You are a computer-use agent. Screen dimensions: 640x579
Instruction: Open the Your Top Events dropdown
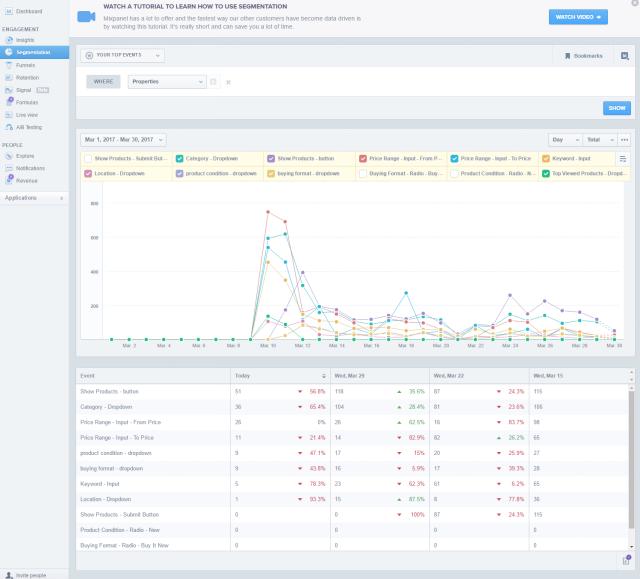coord(123,56)
